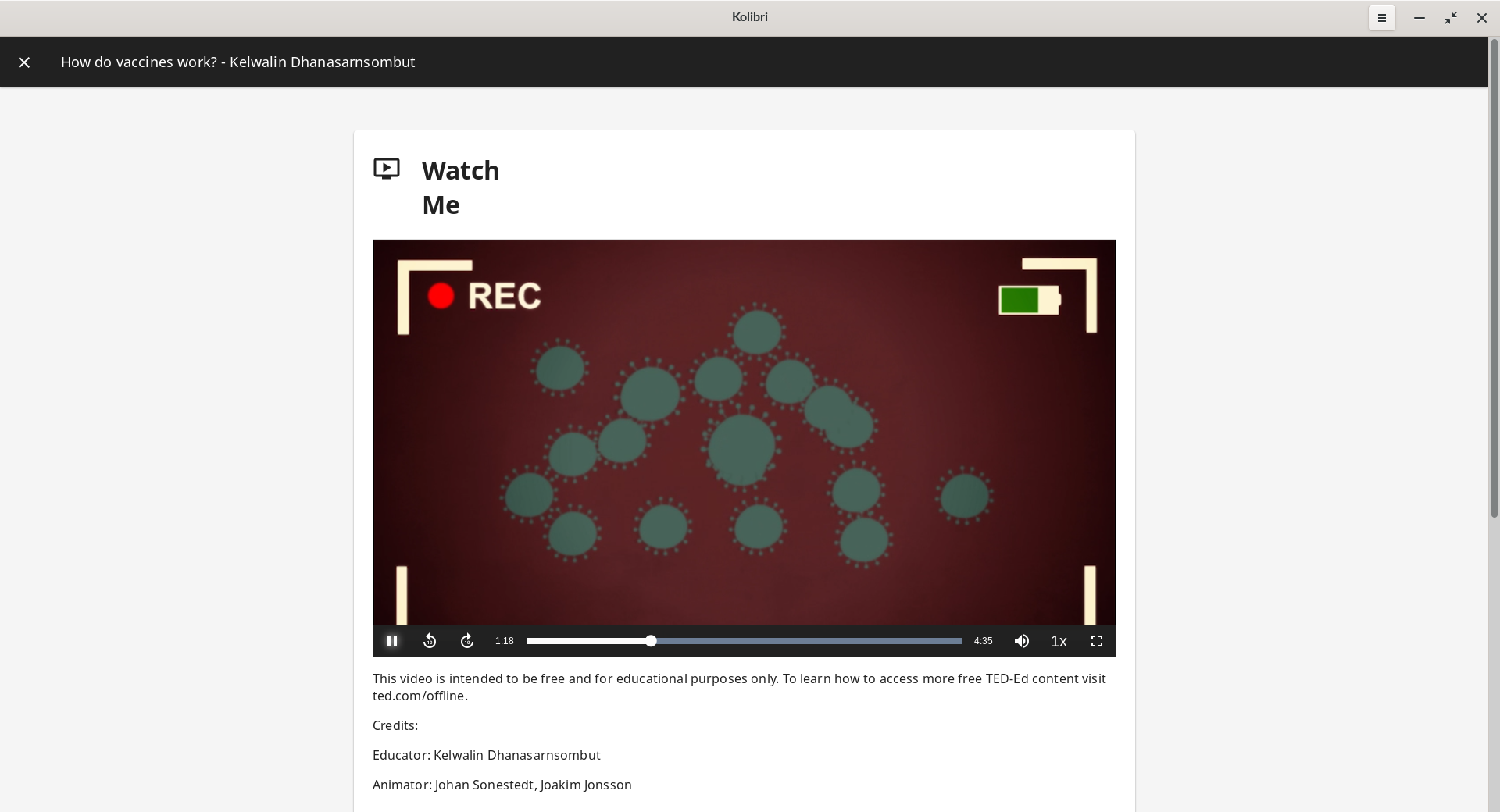This screenshot has height=812, width=1500.
Task: Close the Kolibri application window
Action: click(x=1481, y=18)
